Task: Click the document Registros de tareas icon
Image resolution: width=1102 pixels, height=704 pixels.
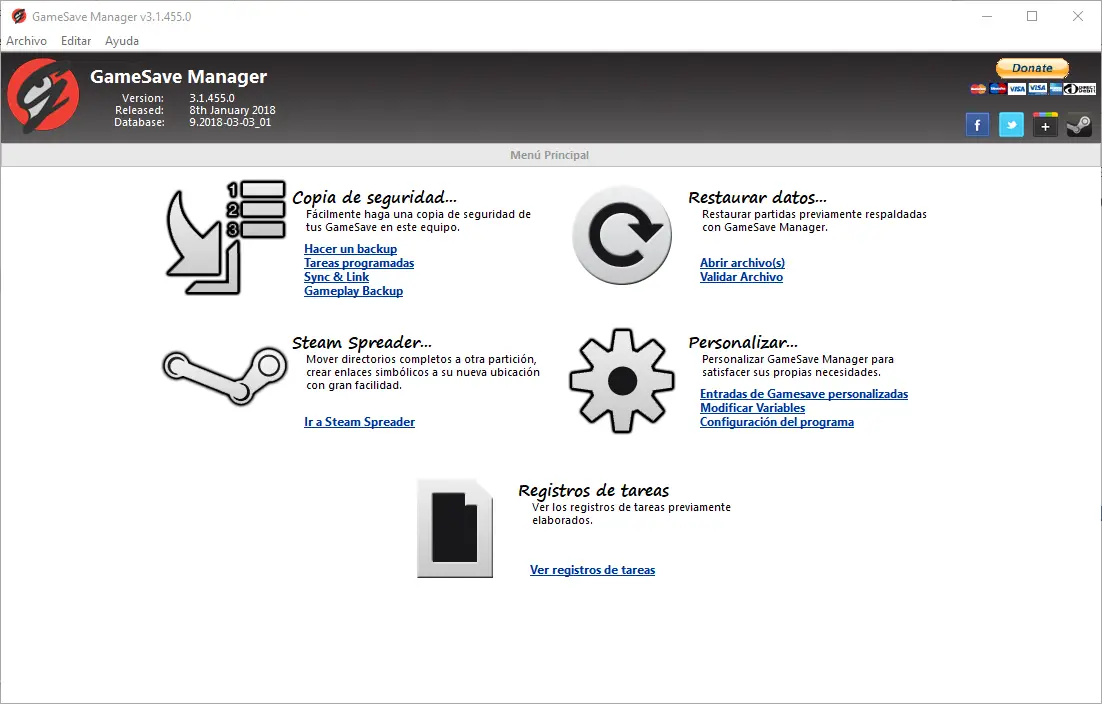Action: 455,528
